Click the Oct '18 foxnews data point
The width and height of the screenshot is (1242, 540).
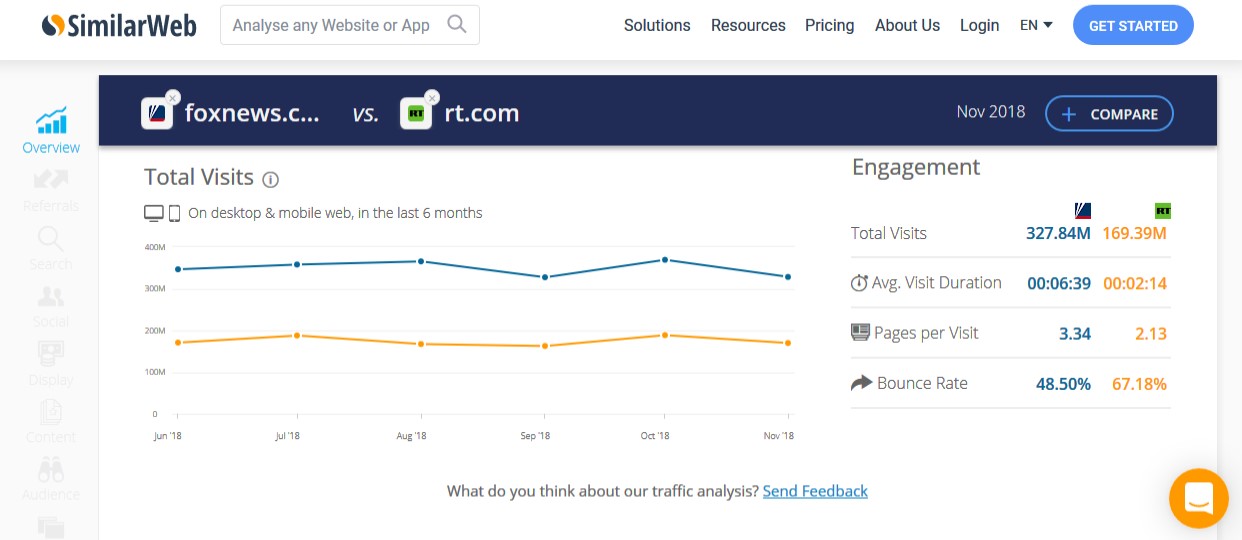click(665, 260)
